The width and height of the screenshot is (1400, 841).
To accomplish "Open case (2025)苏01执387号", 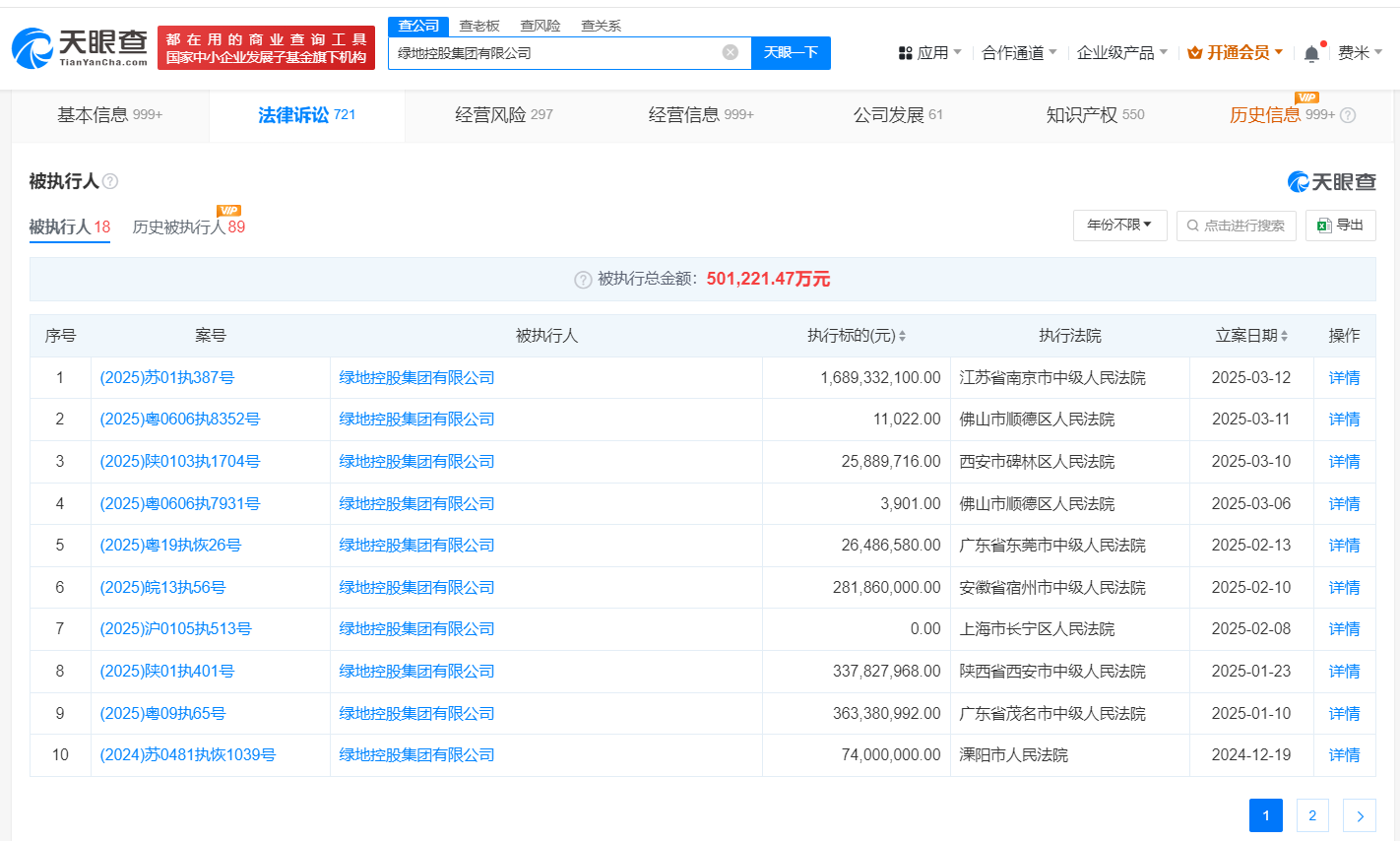I will tap(166, 378).
